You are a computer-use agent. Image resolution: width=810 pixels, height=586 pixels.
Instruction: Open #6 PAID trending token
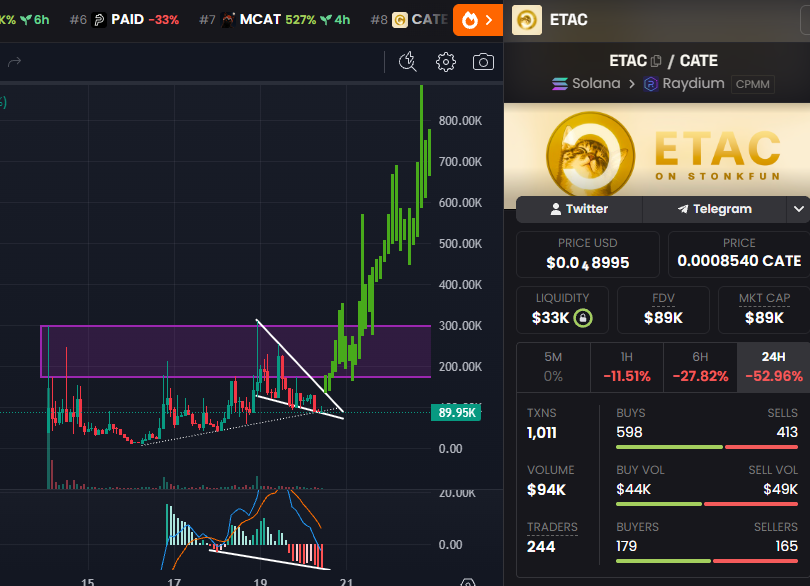click(x=124, y=20)
